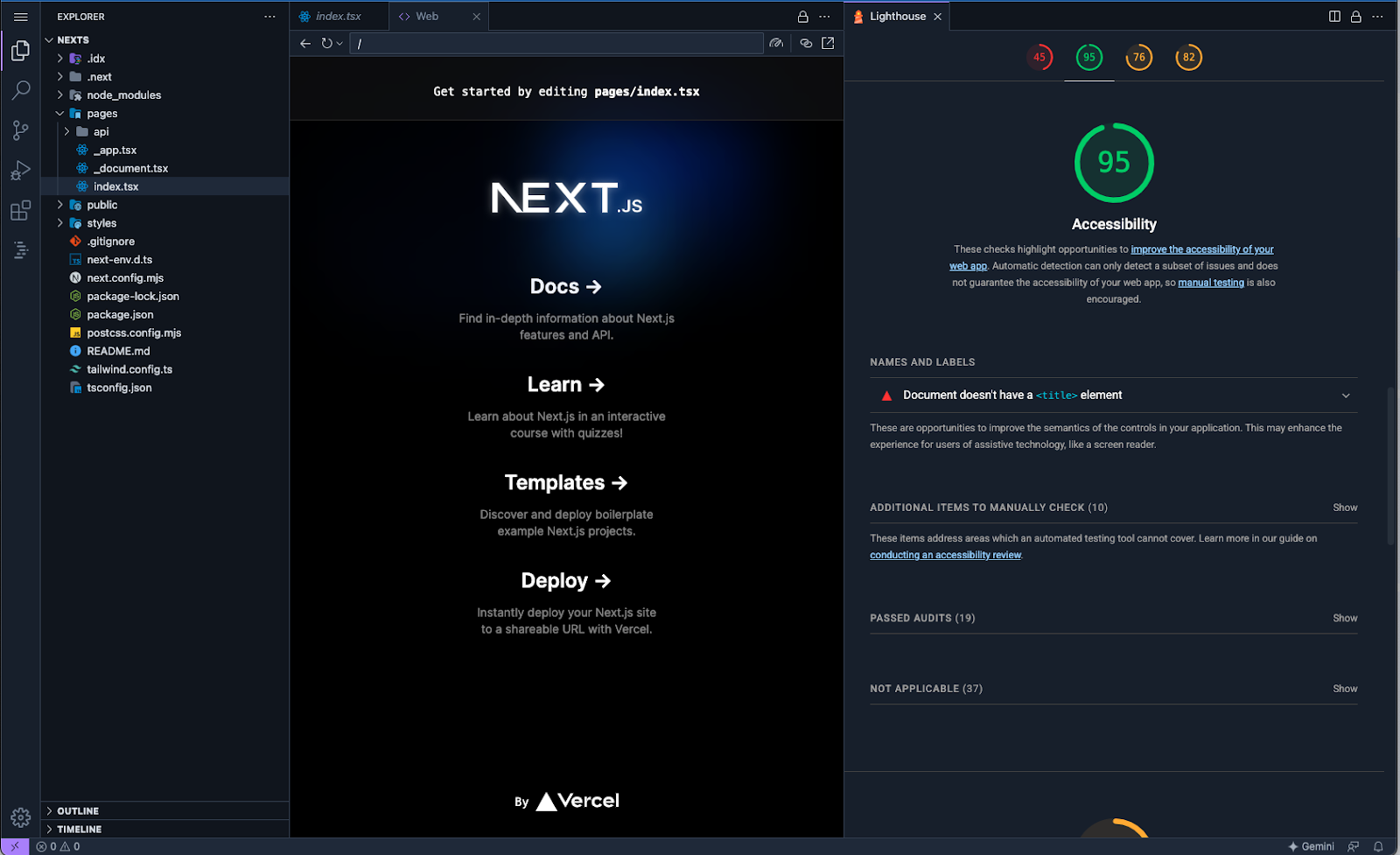This screenshot has height=855, width=1400.
Task: Open the Run and Debug view
Action: (21, 170)
